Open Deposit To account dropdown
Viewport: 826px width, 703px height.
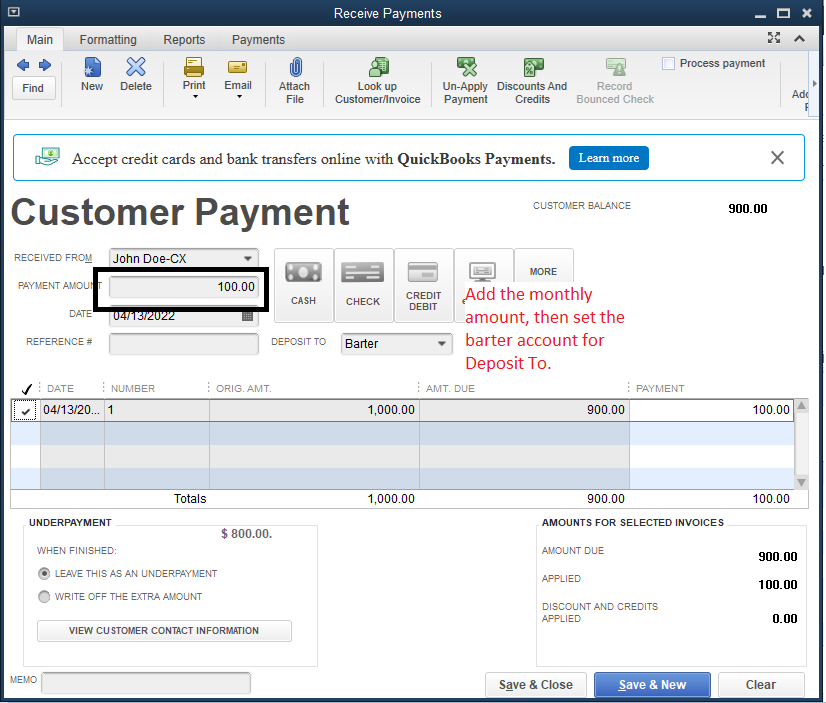point(441,344)
